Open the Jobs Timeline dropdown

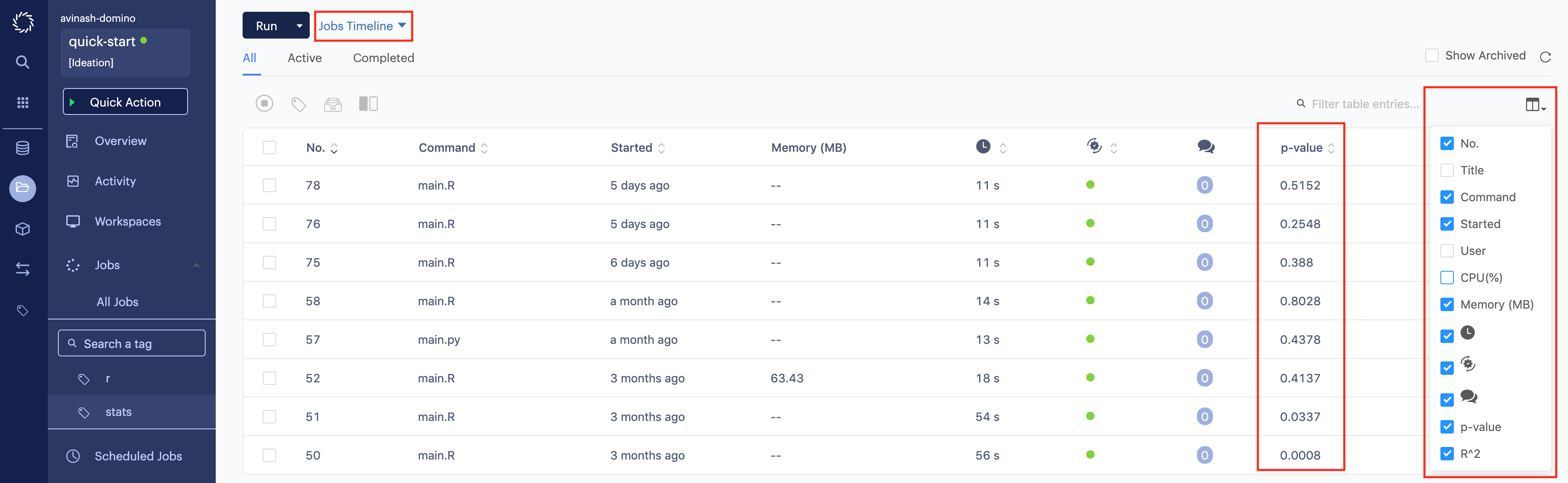click(x=363, y=26)
